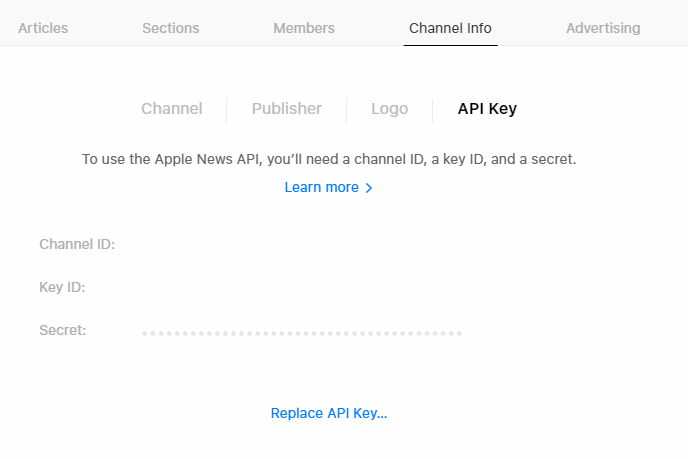
Task: Click the Secret label
Action: pyautogui.click(x=62, y=330)
